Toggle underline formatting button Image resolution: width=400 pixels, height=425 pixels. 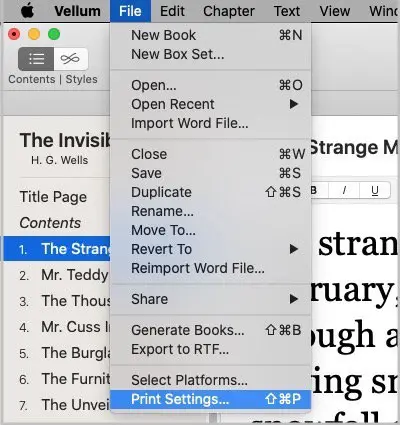[375, 191]
